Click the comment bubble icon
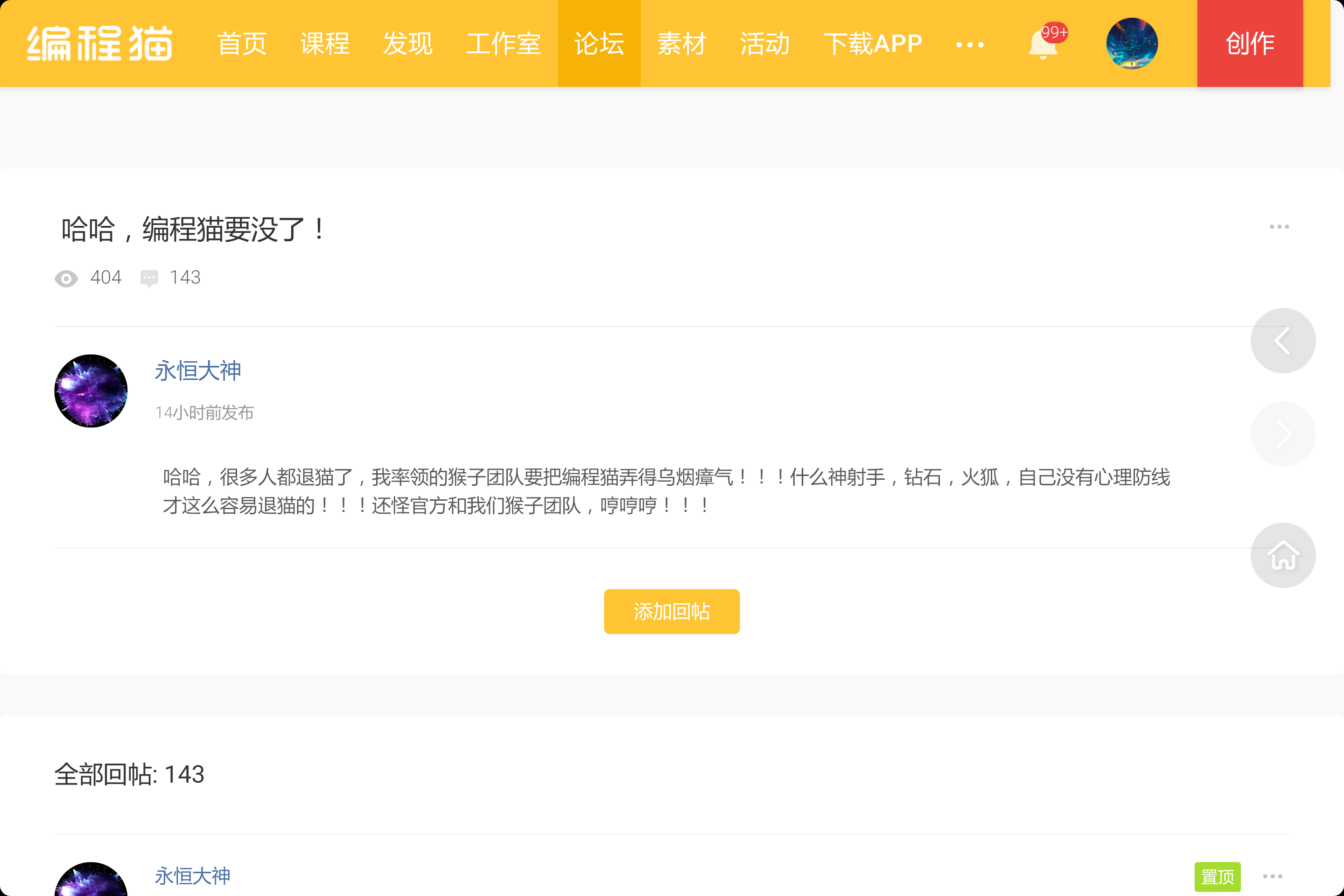 point(149,278)
